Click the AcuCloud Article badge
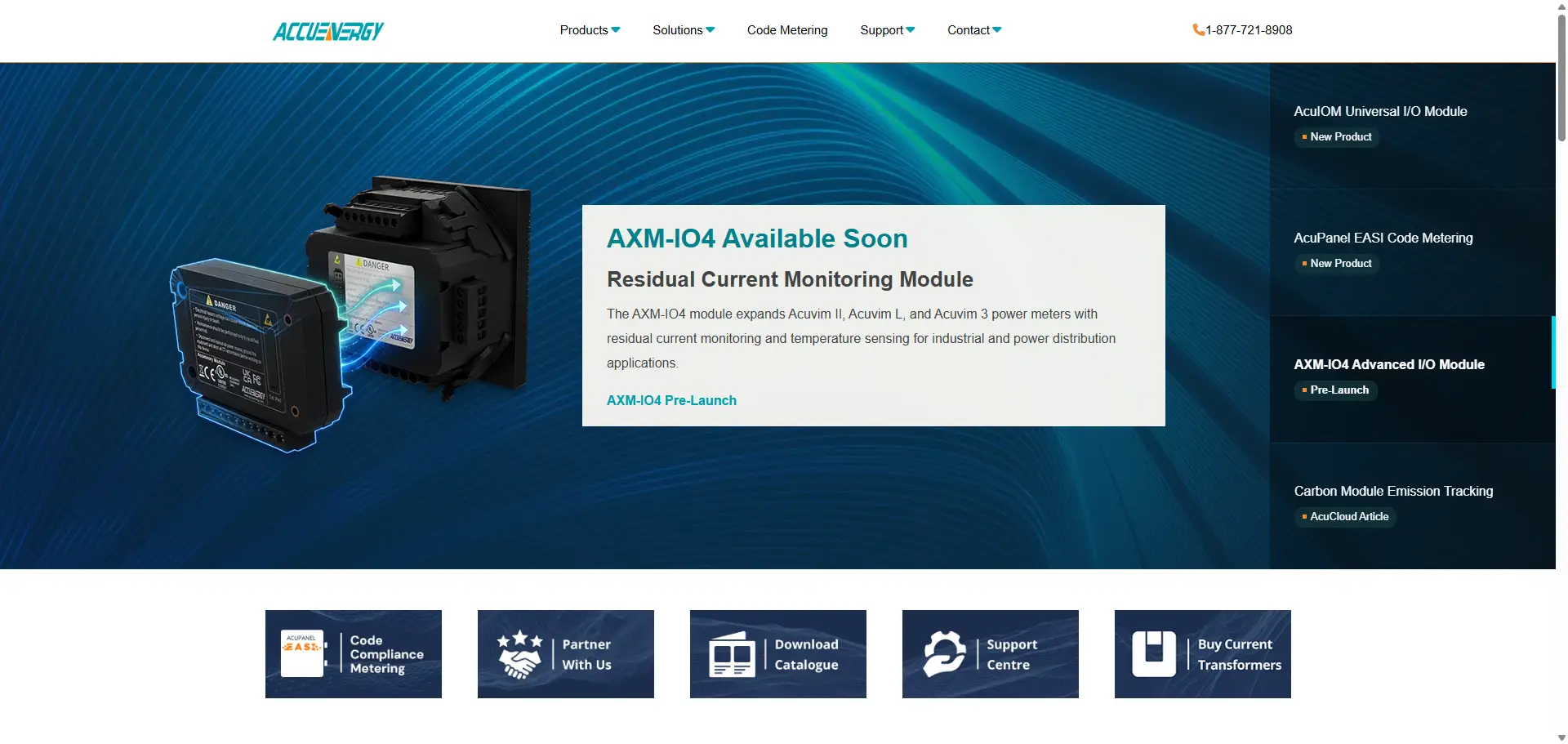Image resolution: width=1568 pixels, height=744 pixels. pyautogui.click(x=1345, y=517)
